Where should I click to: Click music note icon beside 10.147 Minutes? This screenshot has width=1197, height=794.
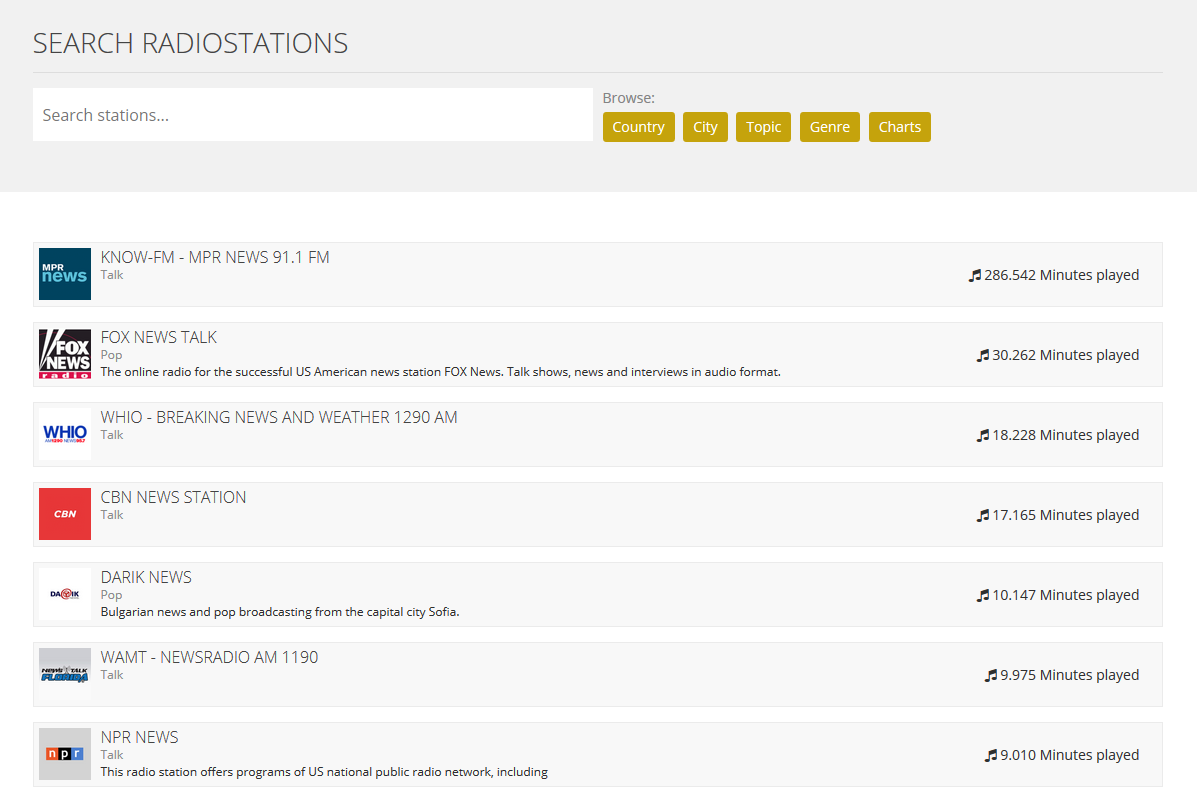coord(982,596)
